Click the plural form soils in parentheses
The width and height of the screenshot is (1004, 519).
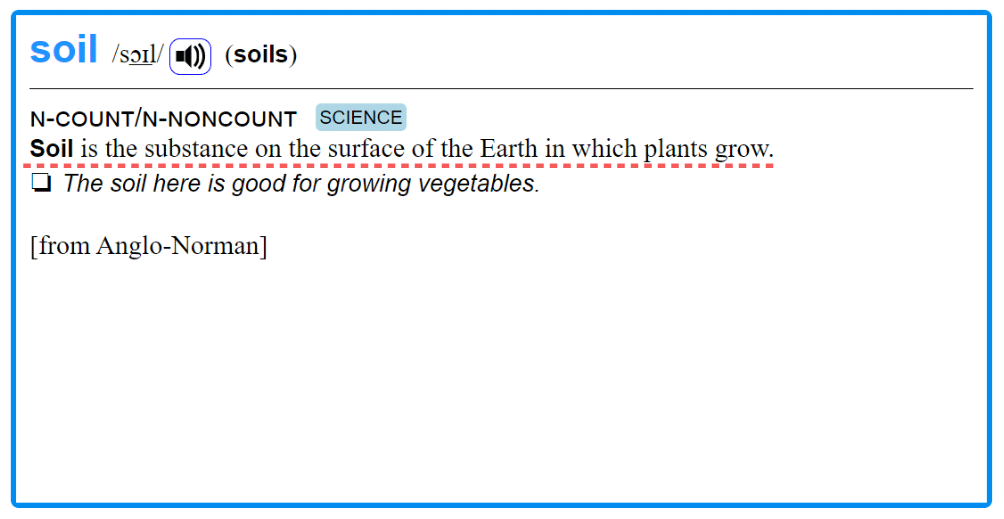tap(261, 54)
